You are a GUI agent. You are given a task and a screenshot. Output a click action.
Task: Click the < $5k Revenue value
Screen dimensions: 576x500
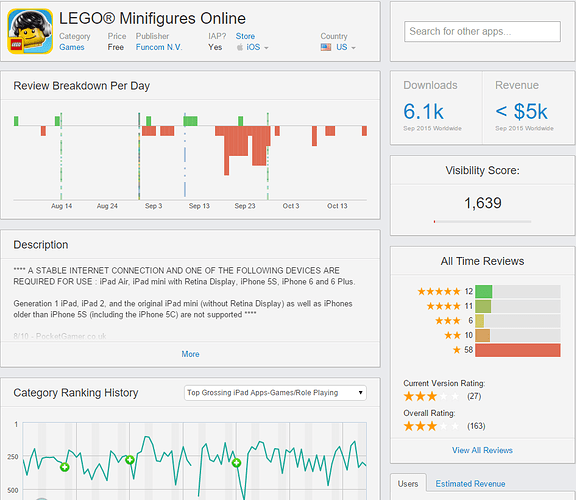[x=521, y=112]
